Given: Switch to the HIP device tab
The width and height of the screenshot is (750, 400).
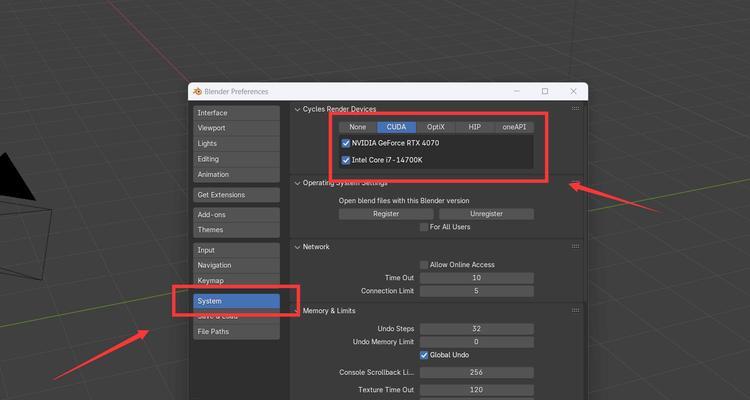Looking at the screenshot, I should point(474,127).
